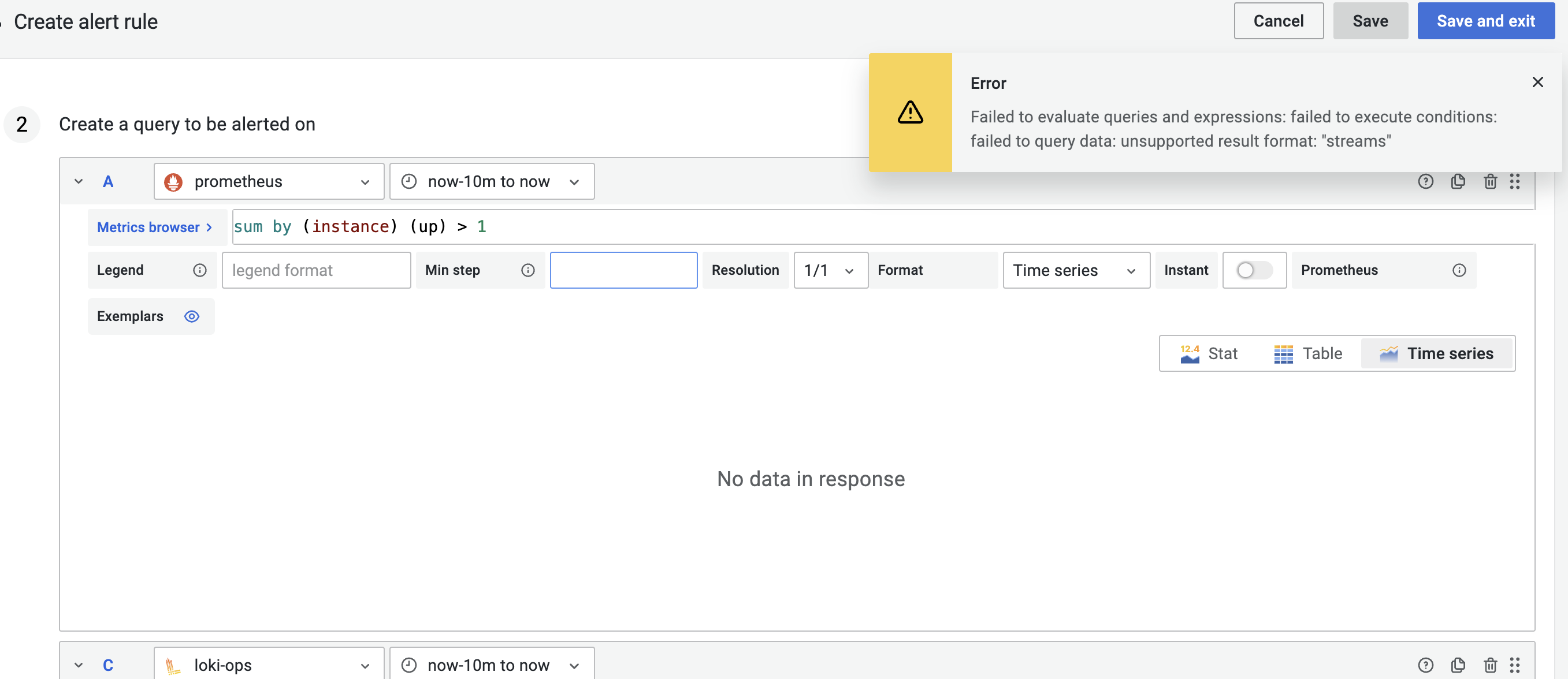The image size is (1568, 679).
Task: Click the clock icon in query A time picker
Action: [x=408, y=181]
